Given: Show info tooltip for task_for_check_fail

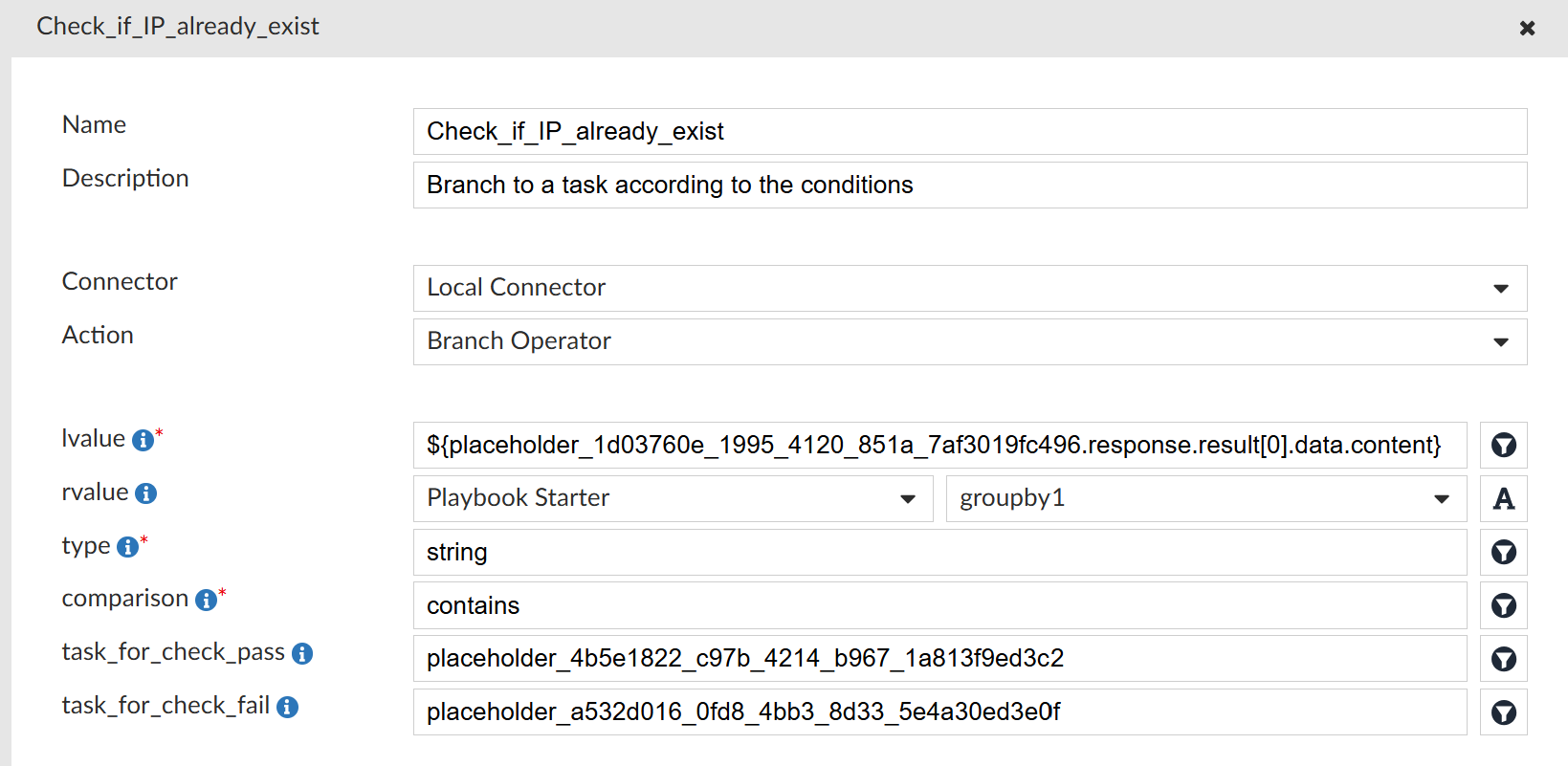Looking at the screenshot, I should pyautogui.click(x=287, y=707).
